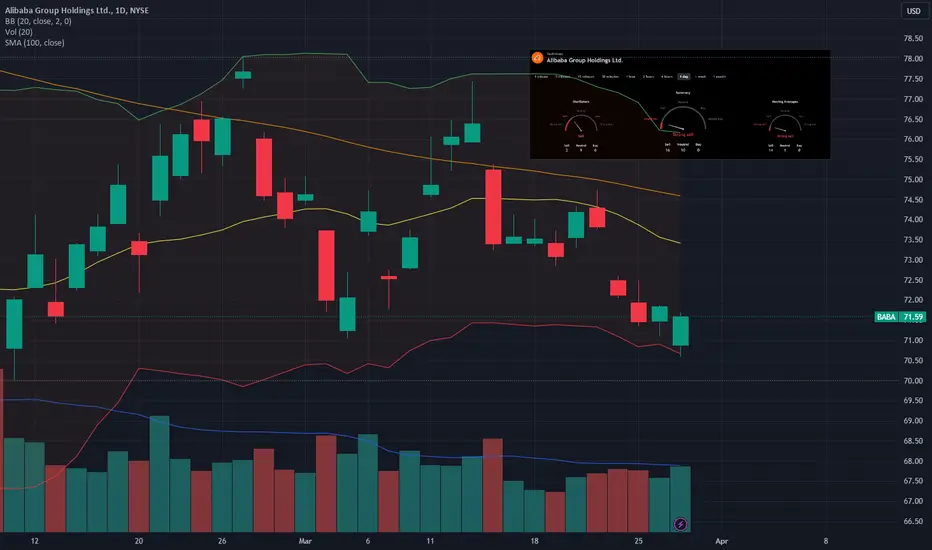Viewport: 932px width, 550px height.
Task: Select the 30 minutes timeframe tab
Action: 610,77
